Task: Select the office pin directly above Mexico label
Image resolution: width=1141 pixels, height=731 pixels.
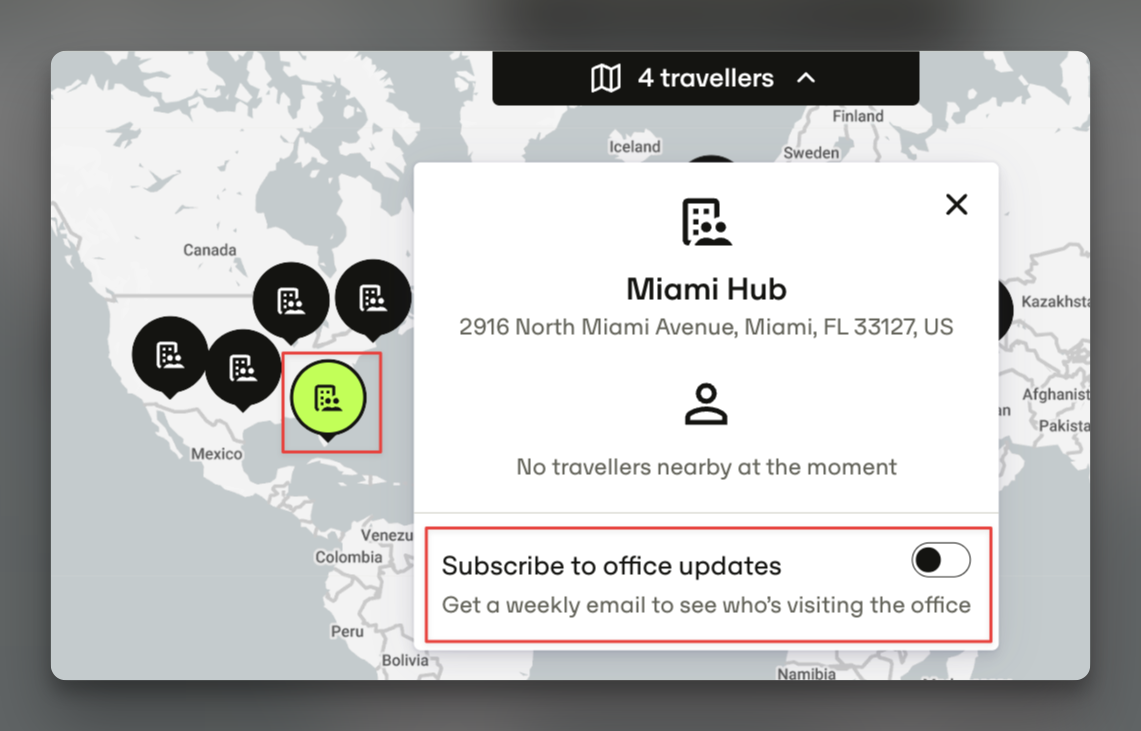Action: point(243,368)
